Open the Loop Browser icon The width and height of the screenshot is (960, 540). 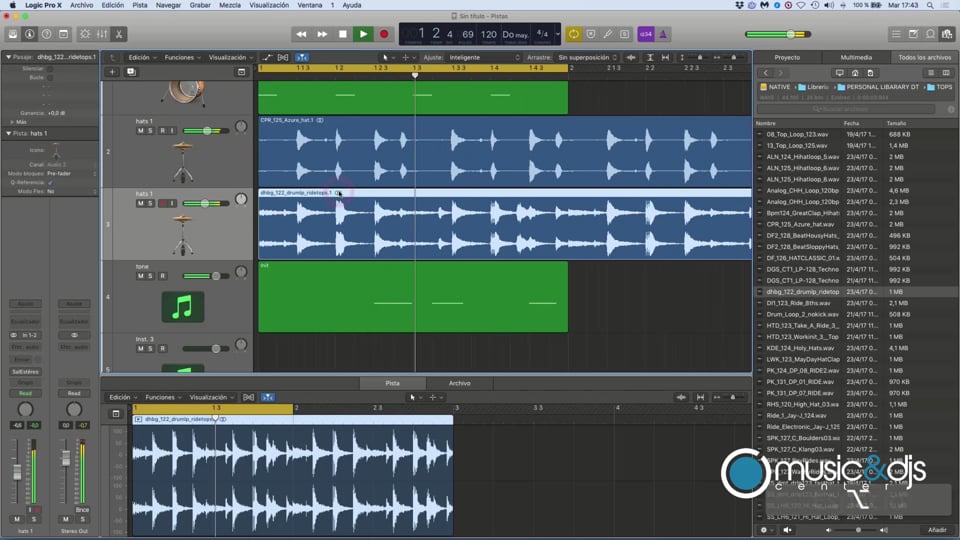[x=930, y=34]
